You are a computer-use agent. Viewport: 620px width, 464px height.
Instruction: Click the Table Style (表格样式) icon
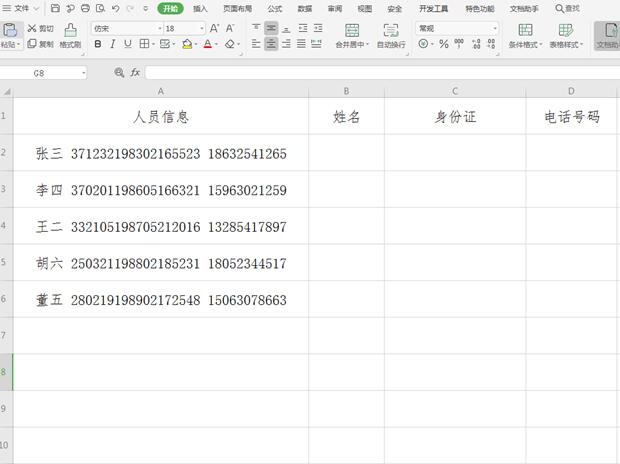point(565,30)
